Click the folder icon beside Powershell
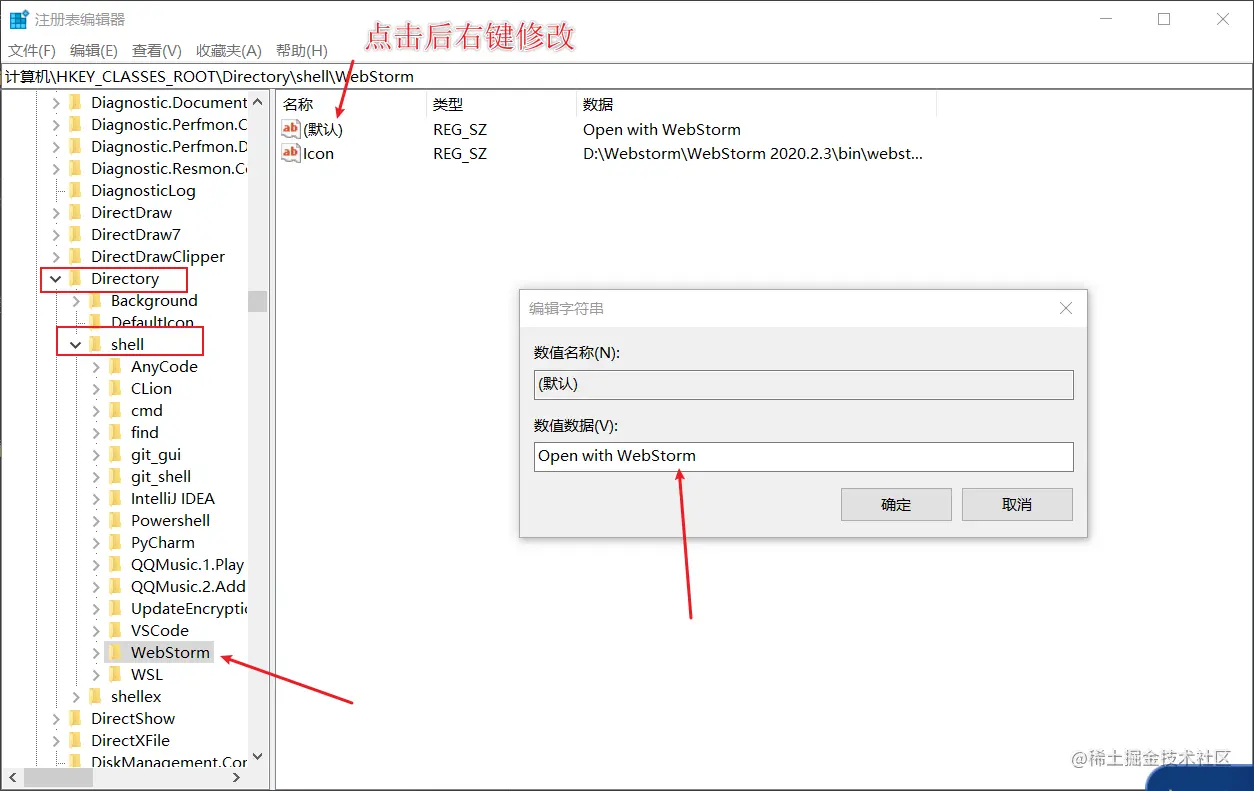The image size is (1254, 791). pyautogui.click(x=116, y=520)
